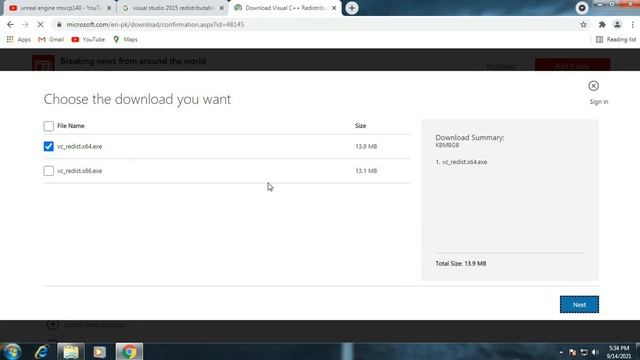This screenshot has width=640, height=360.
Task: Click Chrome icon in taskbar
Action: coord(129,352)
